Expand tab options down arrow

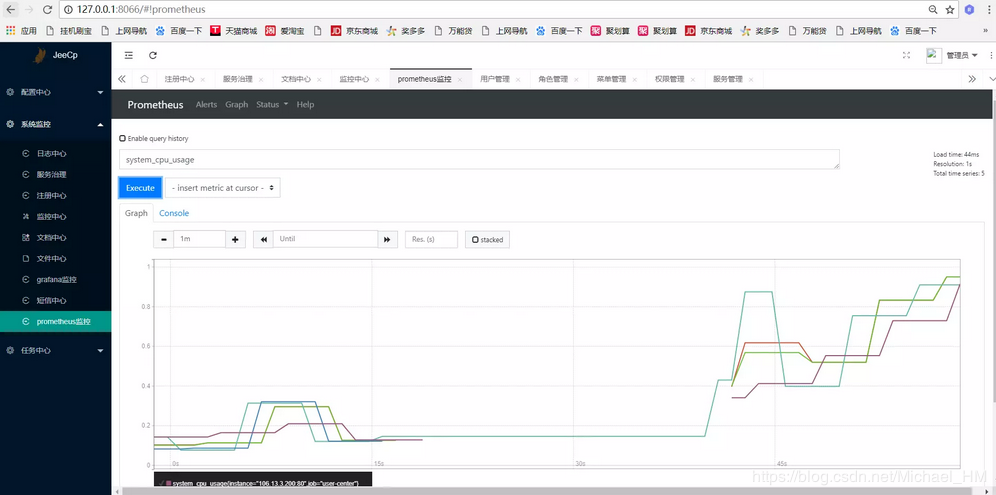click(992, 79)
